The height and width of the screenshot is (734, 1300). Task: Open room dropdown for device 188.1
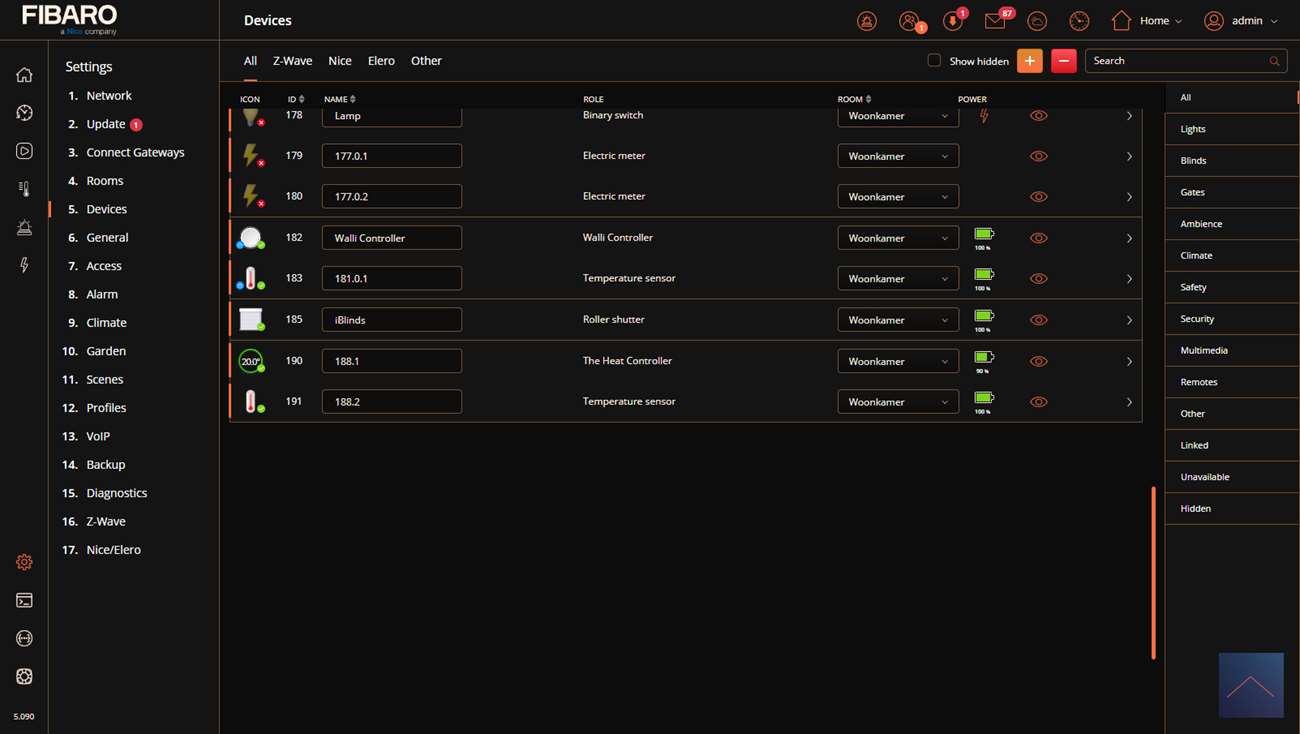click(897, 361)
